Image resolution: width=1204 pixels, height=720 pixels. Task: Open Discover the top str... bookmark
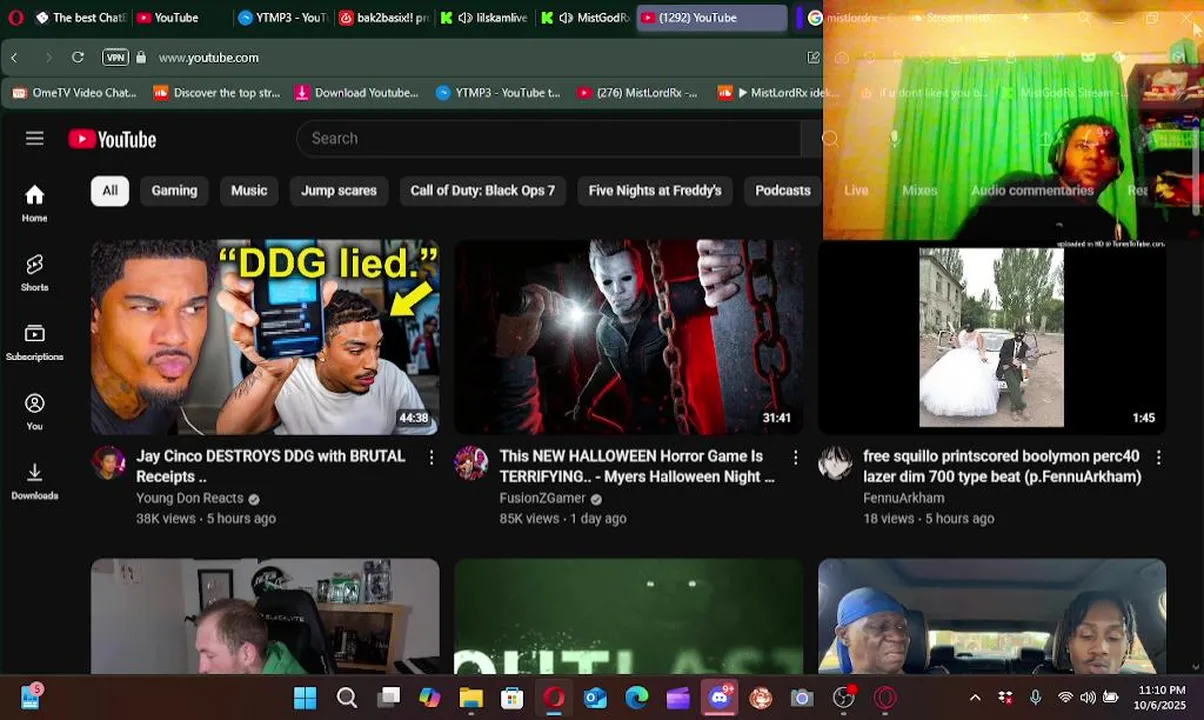click(217, 93)
